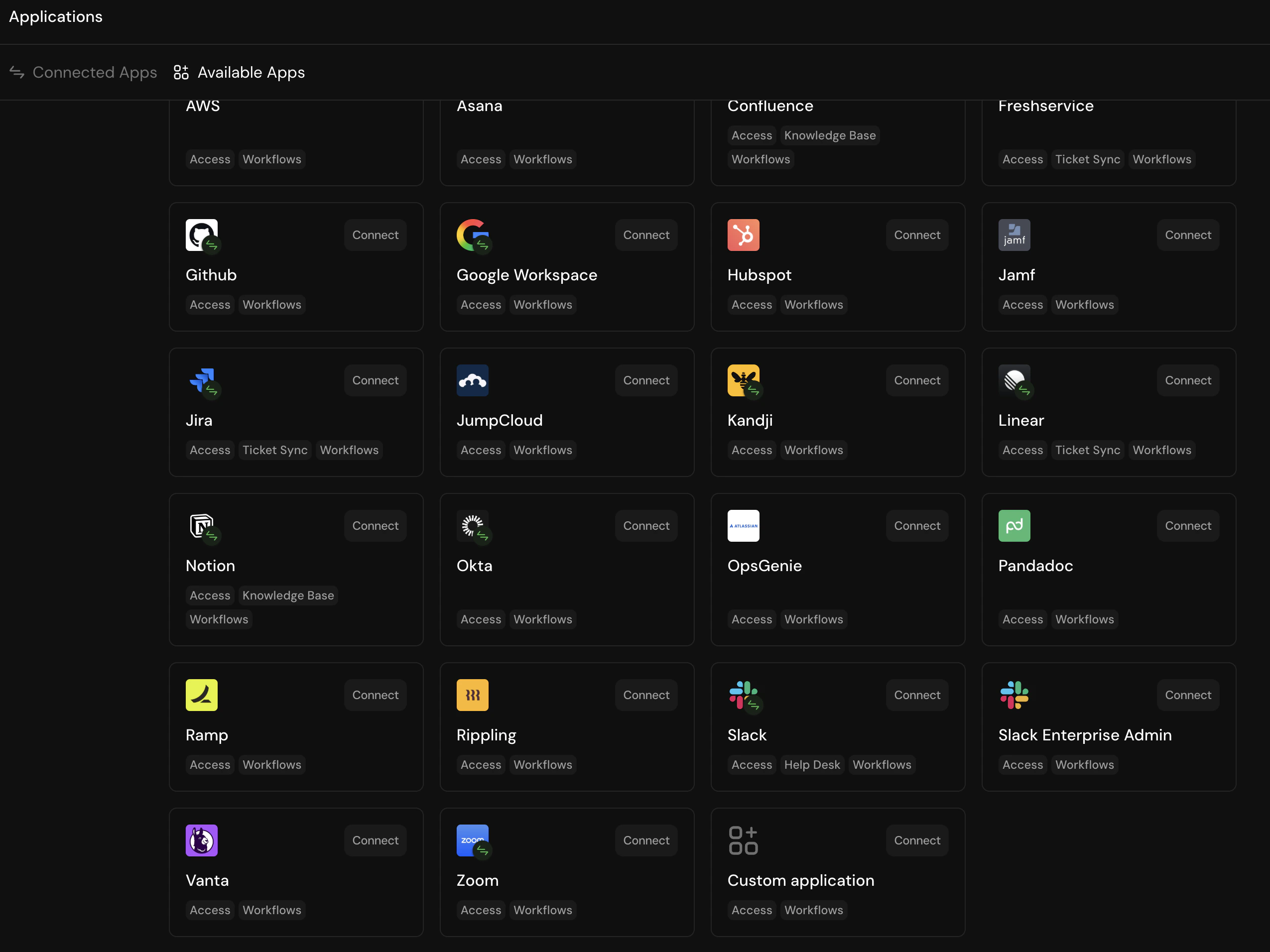This screenshot has width=1270, height=952.
Task: Open the Available Apps tab
Action: click(251, 72)
